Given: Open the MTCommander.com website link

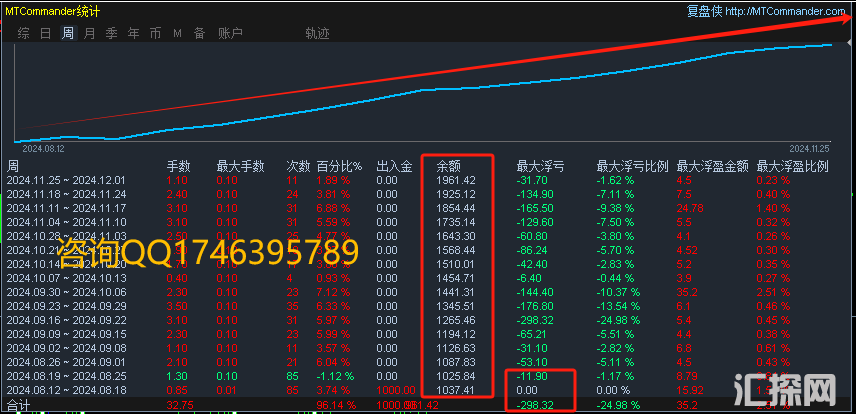Looking at the screenshot, I should click(x=786, y=11).
